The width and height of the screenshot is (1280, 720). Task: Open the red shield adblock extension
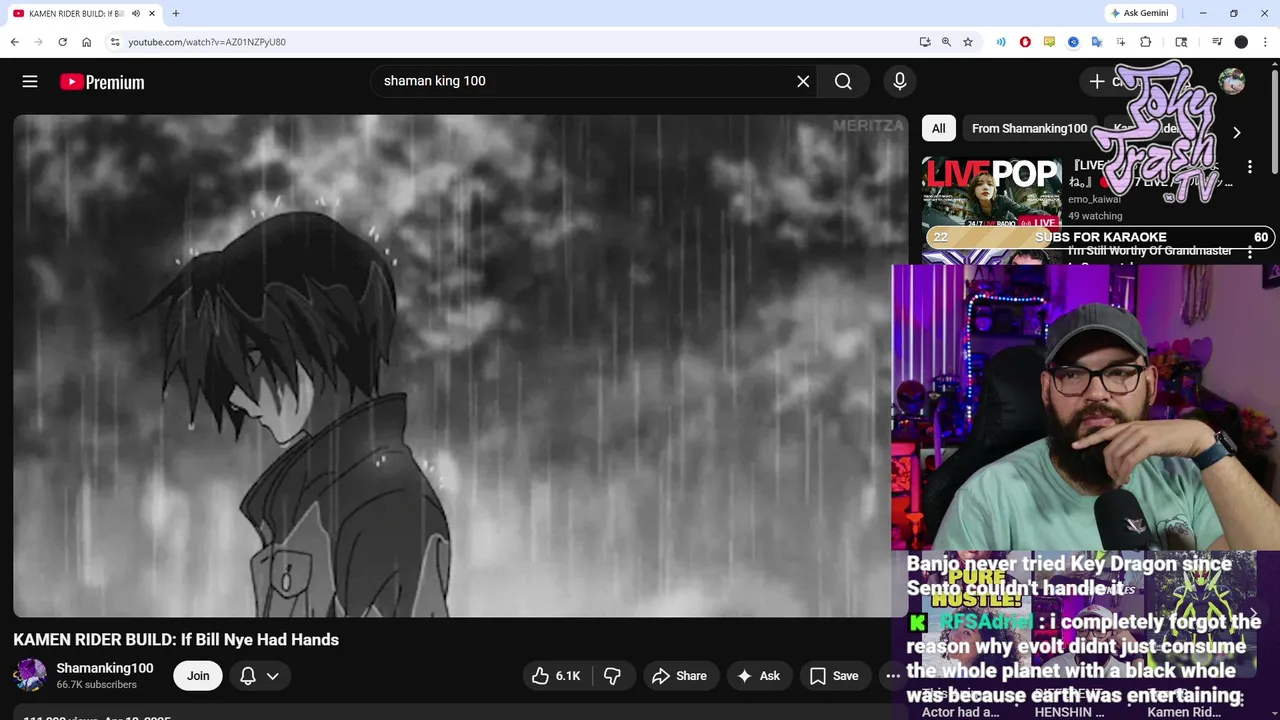tap(1025, 42)
